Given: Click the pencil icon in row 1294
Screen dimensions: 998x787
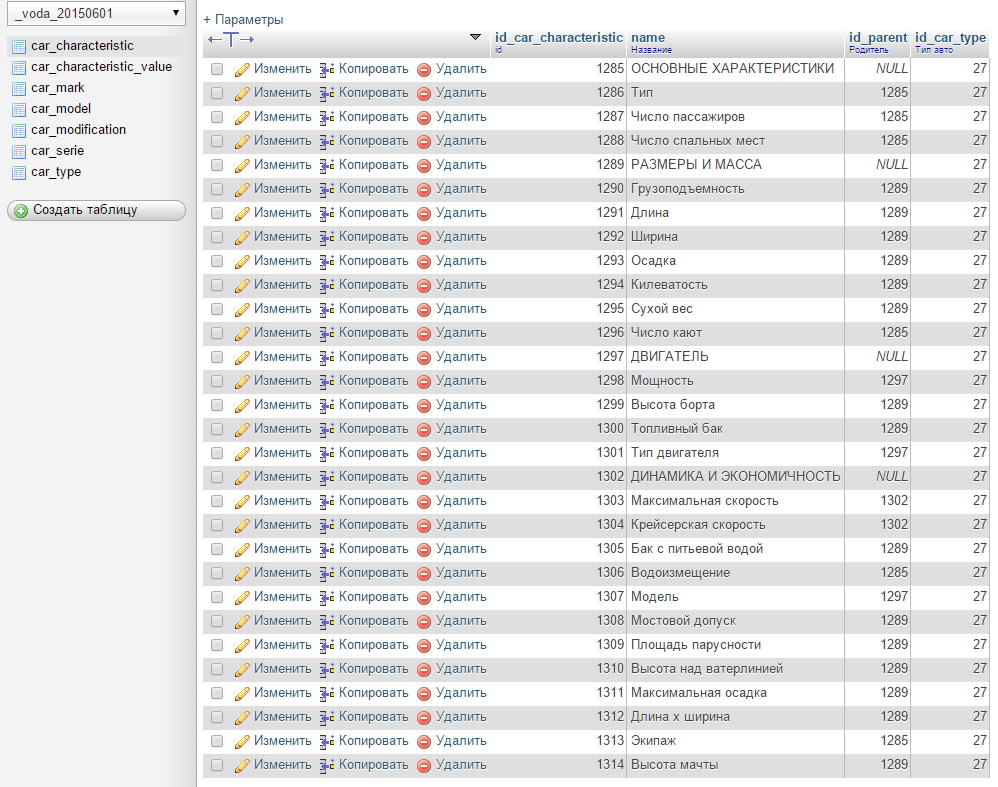Looking at the screenshot, I should pyautogui.click(x=242, y=285).
